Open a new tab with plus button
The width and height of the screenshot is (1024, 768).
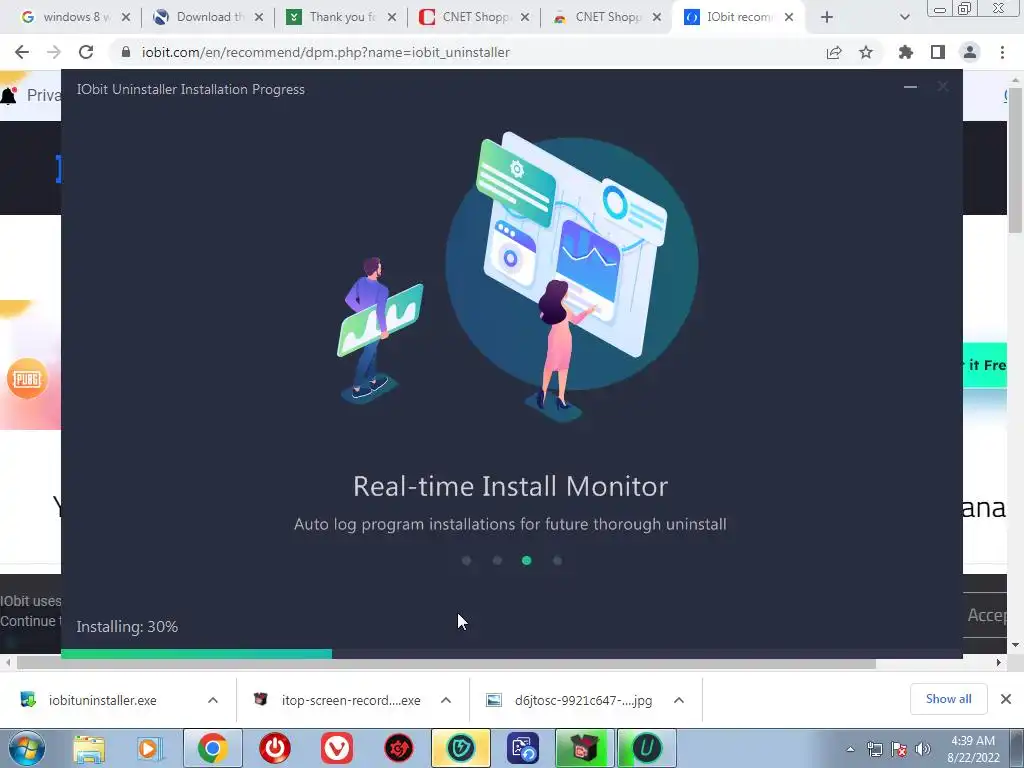tap(827, 17)
